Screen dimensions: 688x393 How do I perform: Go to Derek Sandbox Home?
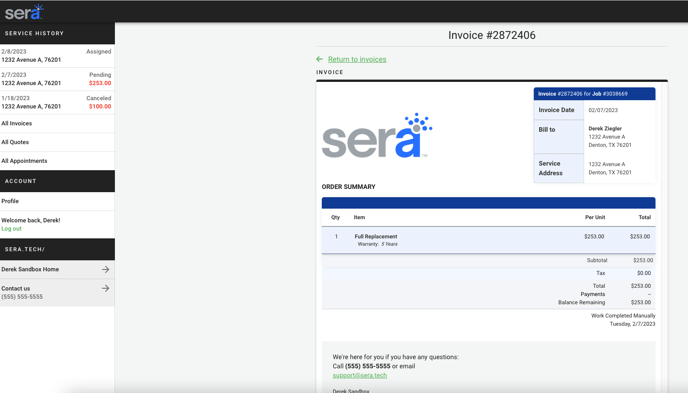pyautogui.click(x=57, y=269)
